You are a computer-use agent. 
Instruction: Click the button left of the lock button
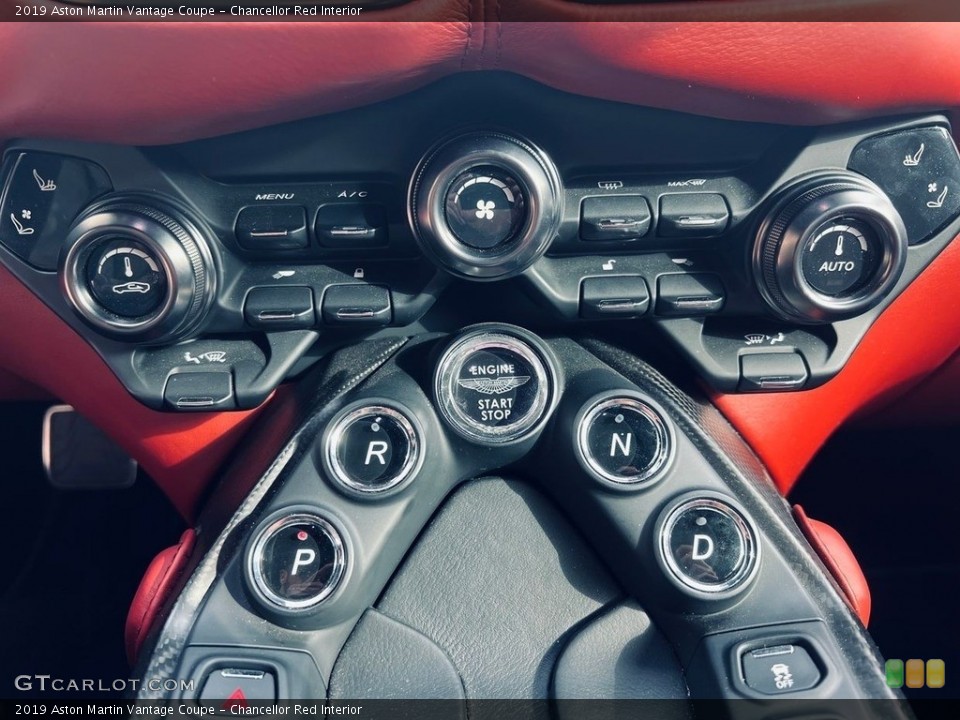point(279,306)
